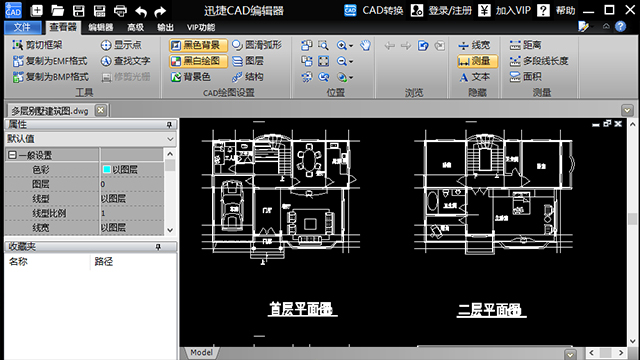Open the zoom options dropdown in third row
This screenshot has width=640, height=360.
[351, 78]
